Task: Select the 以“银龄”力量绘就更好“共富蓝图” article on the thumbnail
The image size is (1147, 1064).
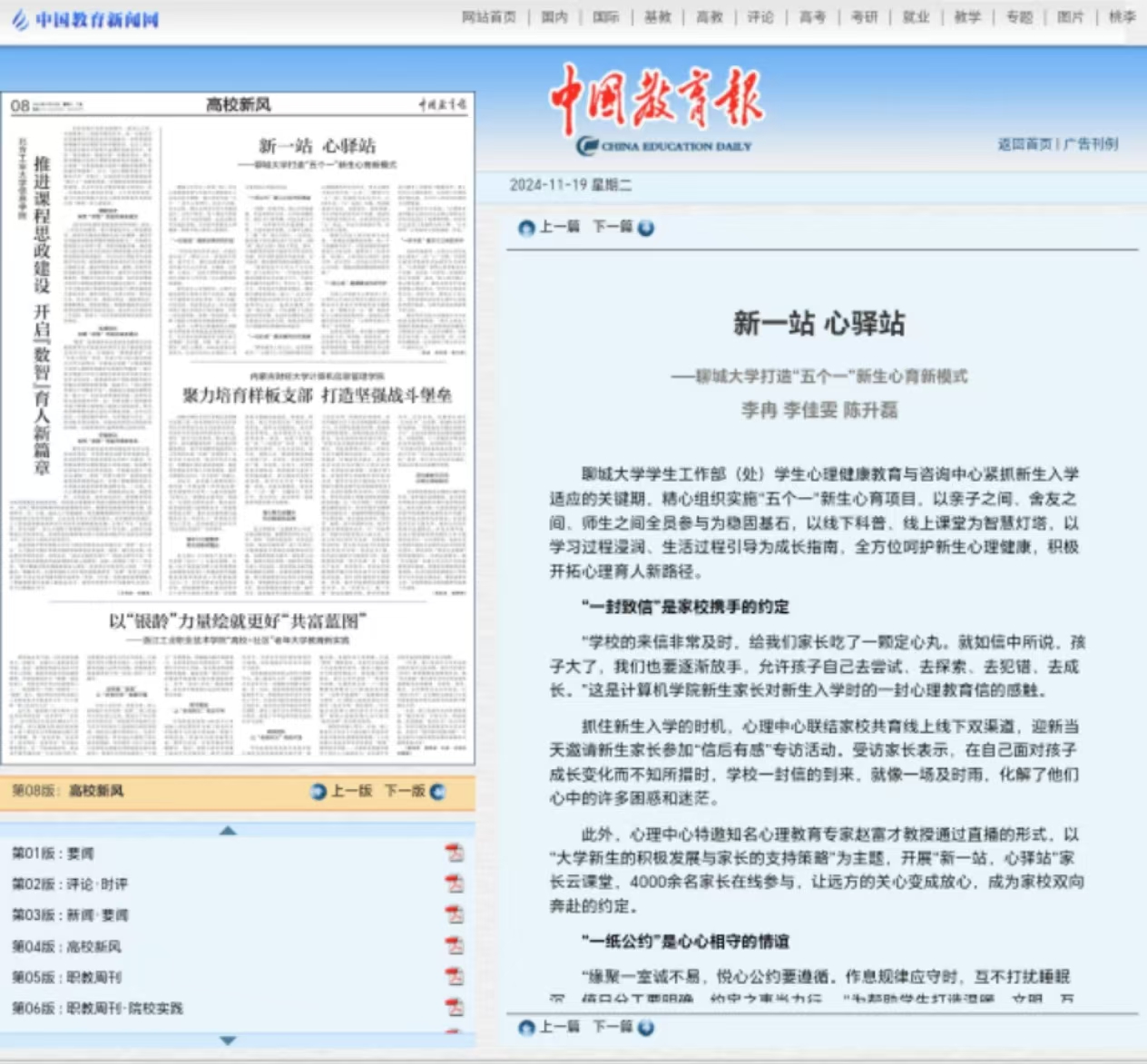Action: (237, 621)
